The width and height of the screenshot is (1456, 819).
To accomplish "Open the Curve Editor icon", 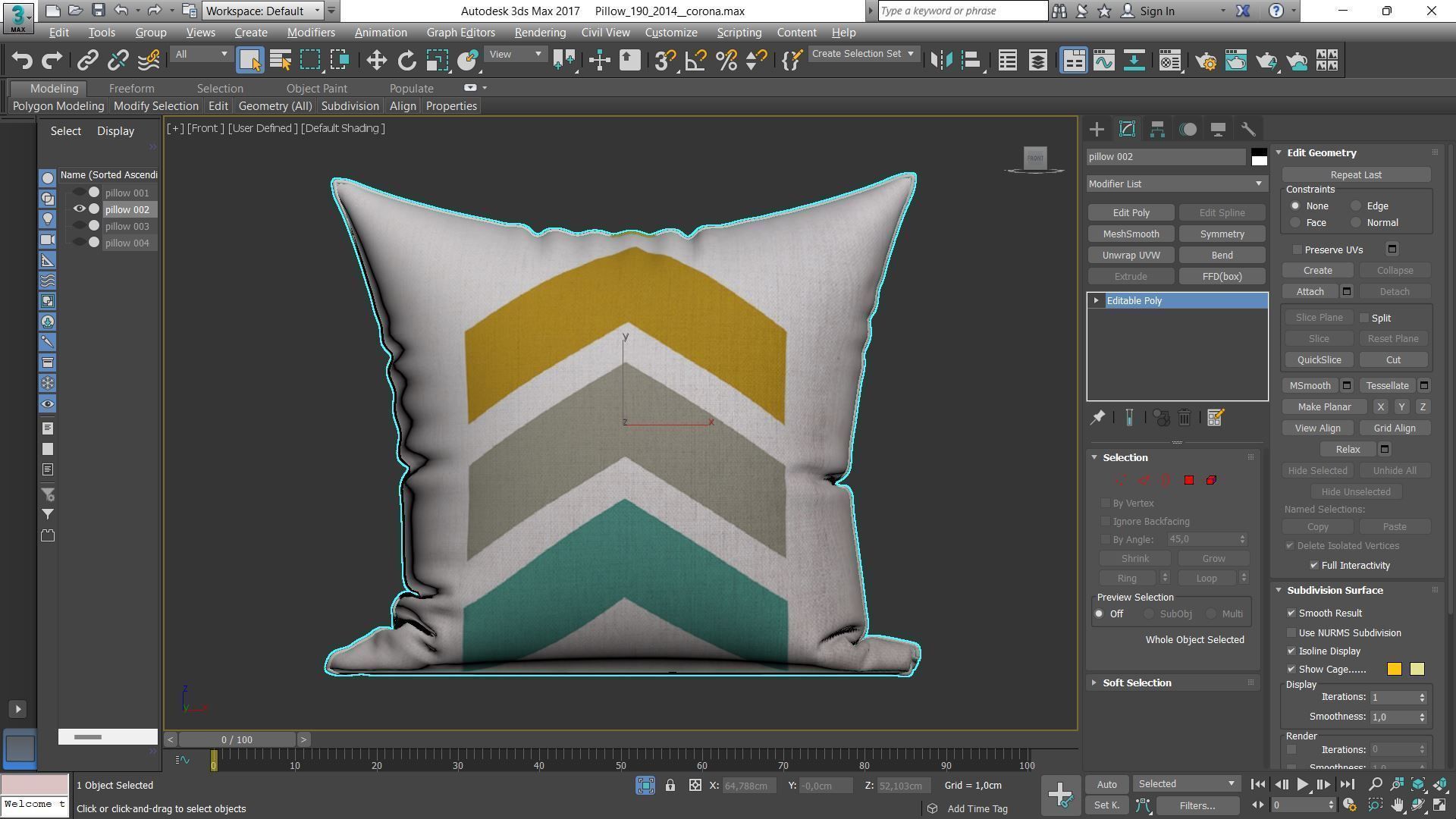I will (1103, 60).
